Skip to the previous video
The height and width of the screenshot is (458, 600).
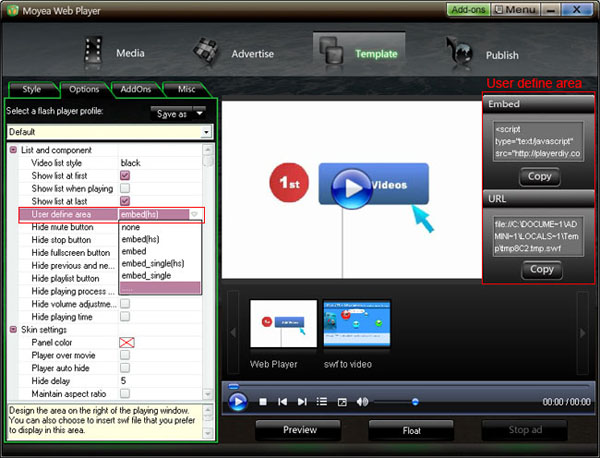pos(282,402)
